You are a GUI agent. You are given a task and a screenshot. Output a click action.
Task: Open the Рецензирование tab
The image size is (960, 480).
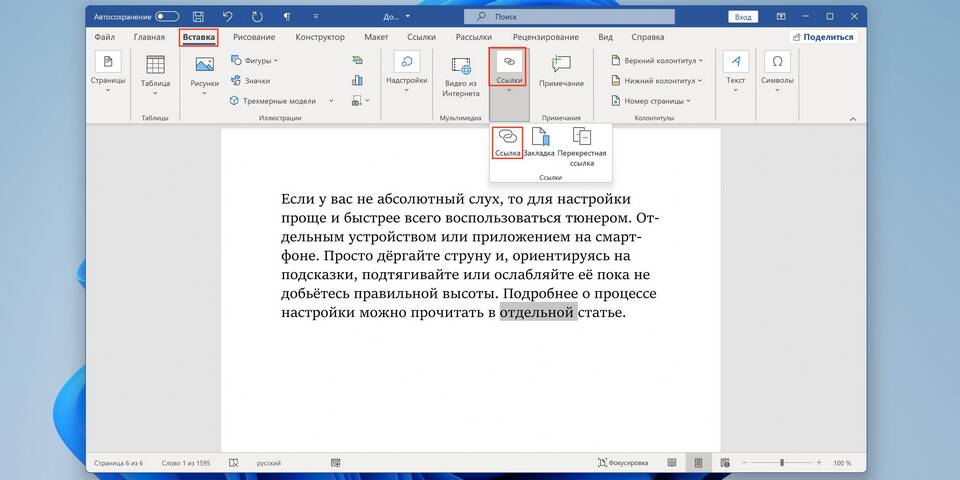545,37
